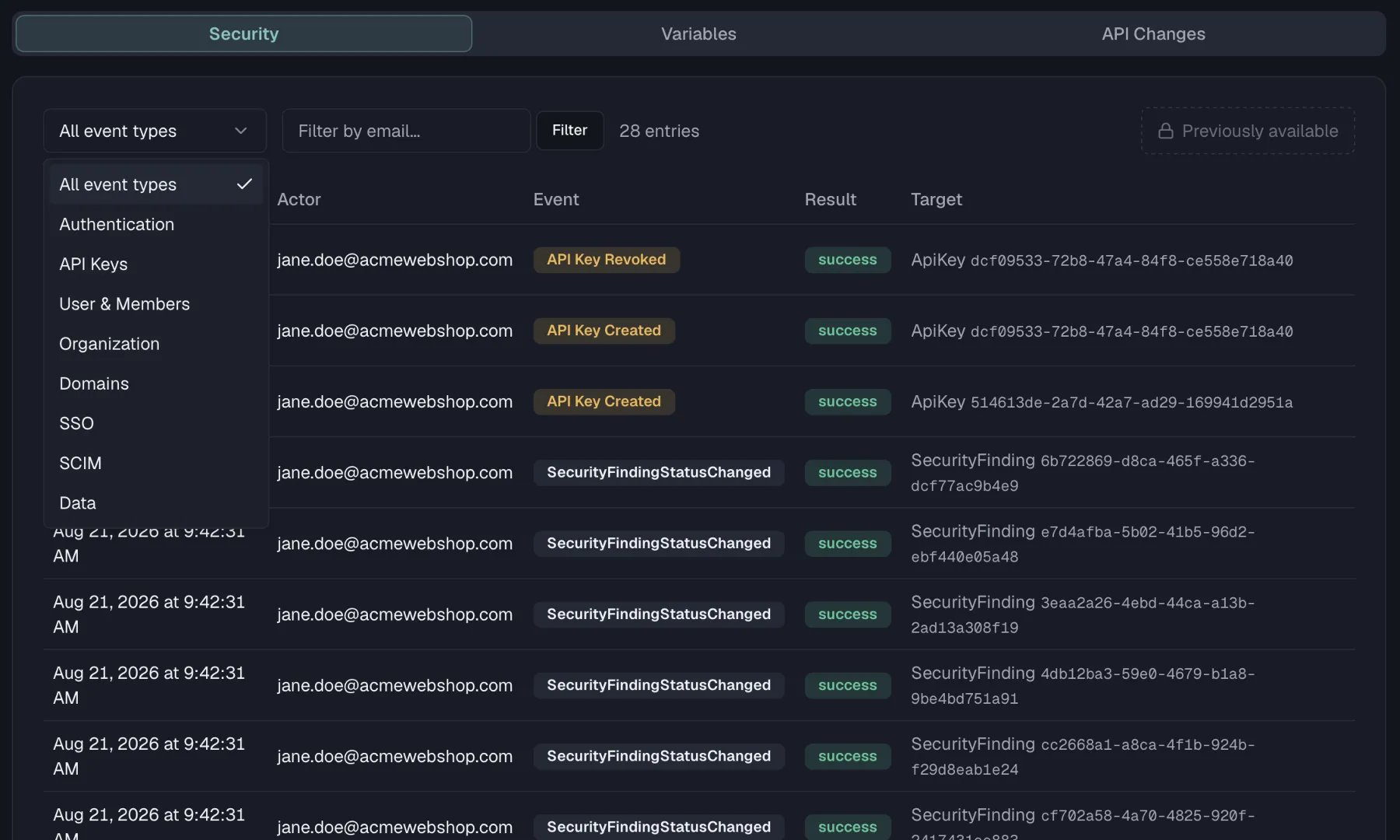Click SecurityFindingStatusChanged badge for cf702a58 target
This screenshot has width=1400, height=840.
coord(658,827)
